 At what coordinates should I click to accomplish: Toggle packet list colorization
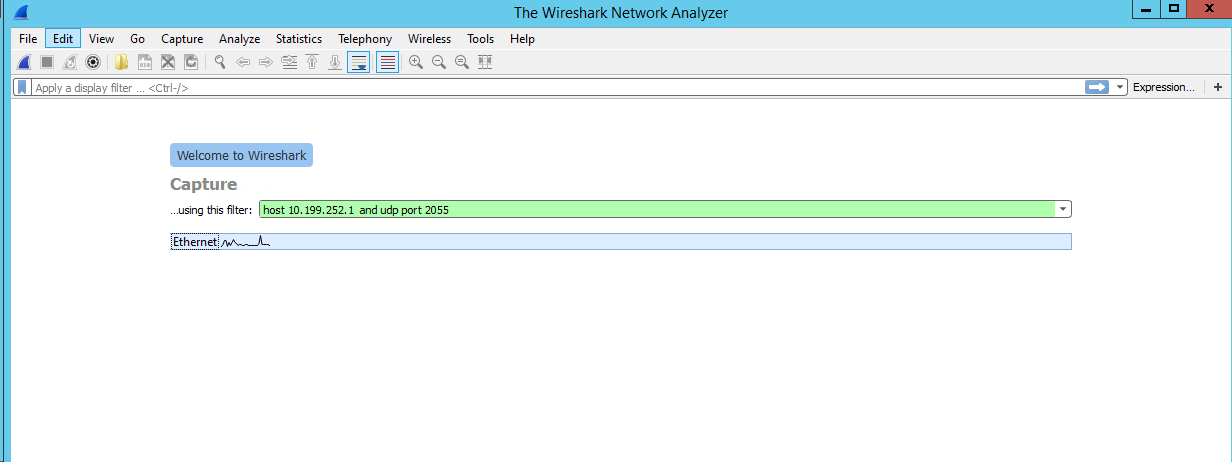point(388,62)
